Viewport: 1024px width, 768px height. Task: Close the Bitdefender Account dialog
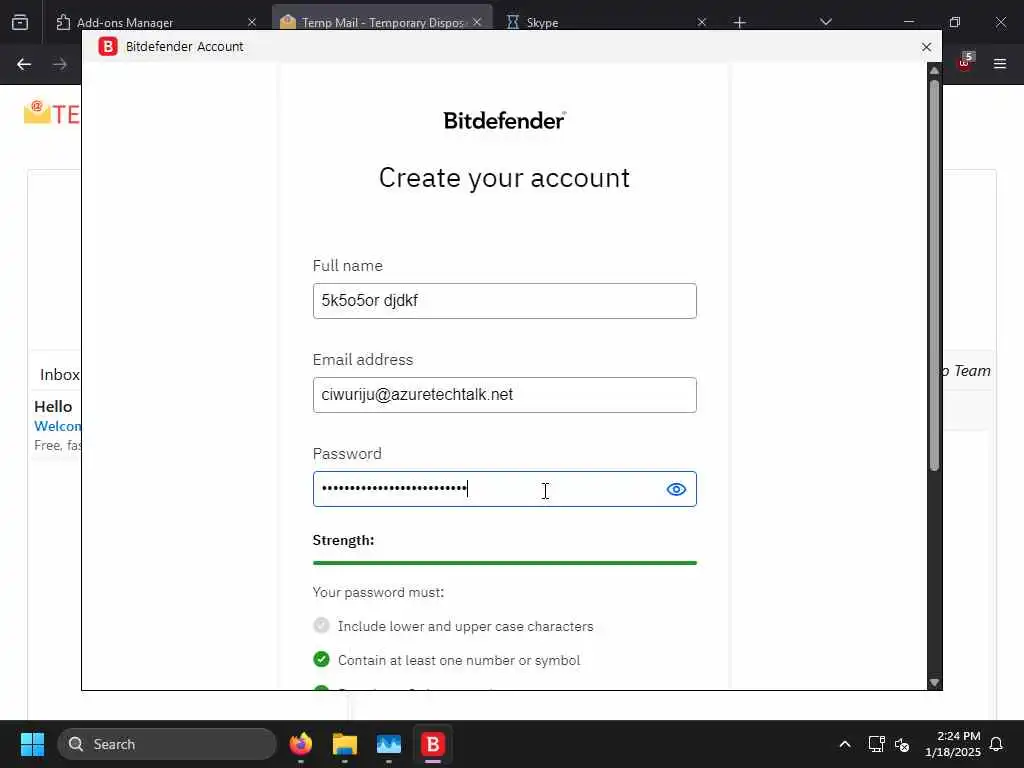point(926,47)
